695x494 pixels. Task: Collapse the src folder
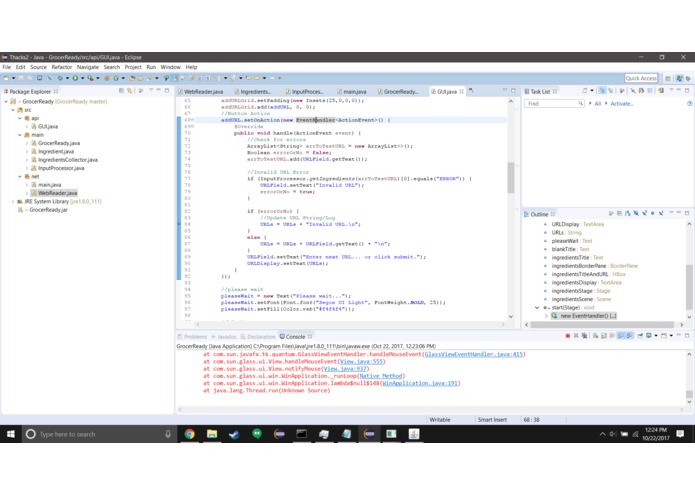pyautogui.click(x=12, y=110)
